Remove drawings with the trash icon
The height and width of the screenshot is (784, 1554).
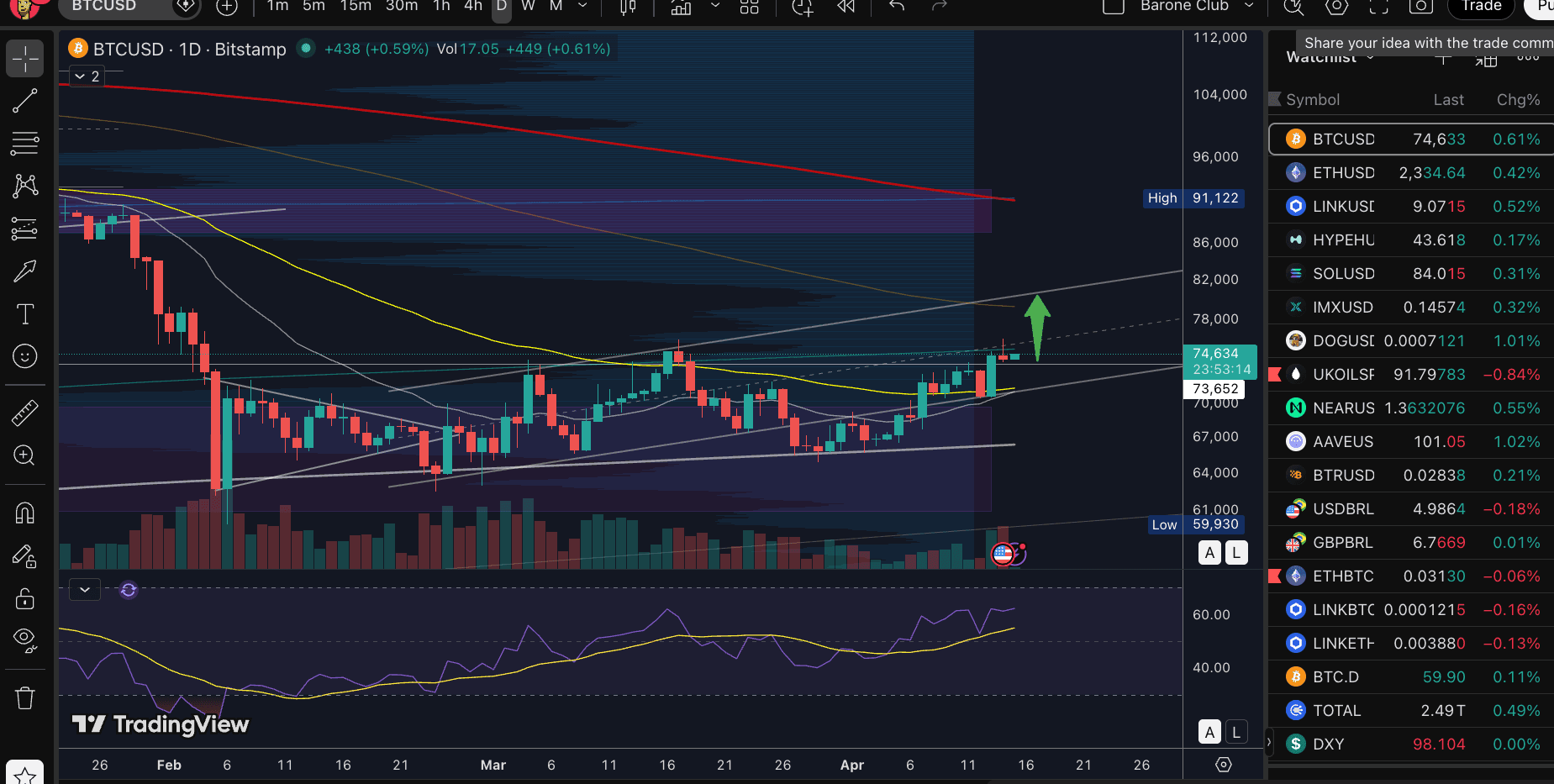[x=25, y=697]
